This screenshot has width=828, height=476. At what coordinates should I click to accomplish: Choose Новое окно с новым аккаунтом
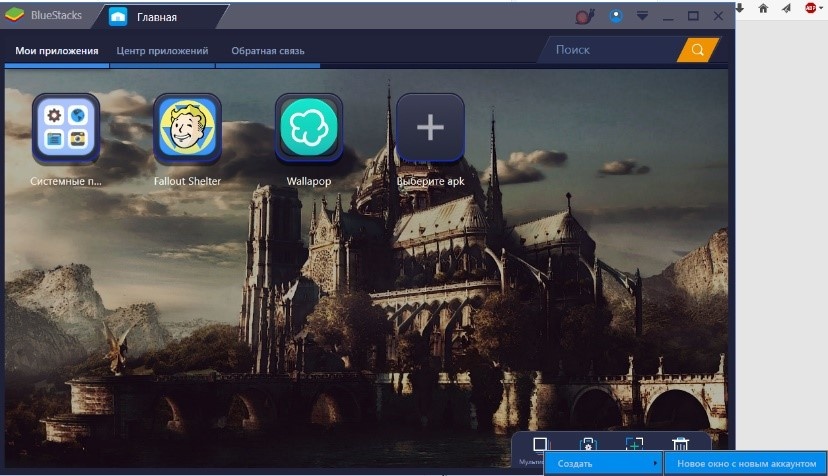click(746, 463)
